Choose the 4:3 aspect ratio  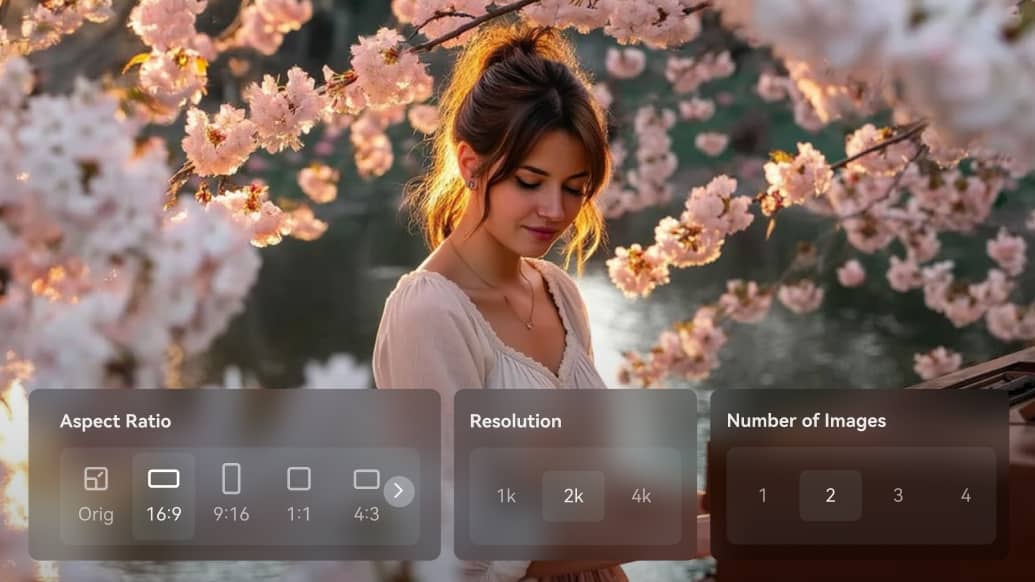pyautogui.click(x=366, y=496)
